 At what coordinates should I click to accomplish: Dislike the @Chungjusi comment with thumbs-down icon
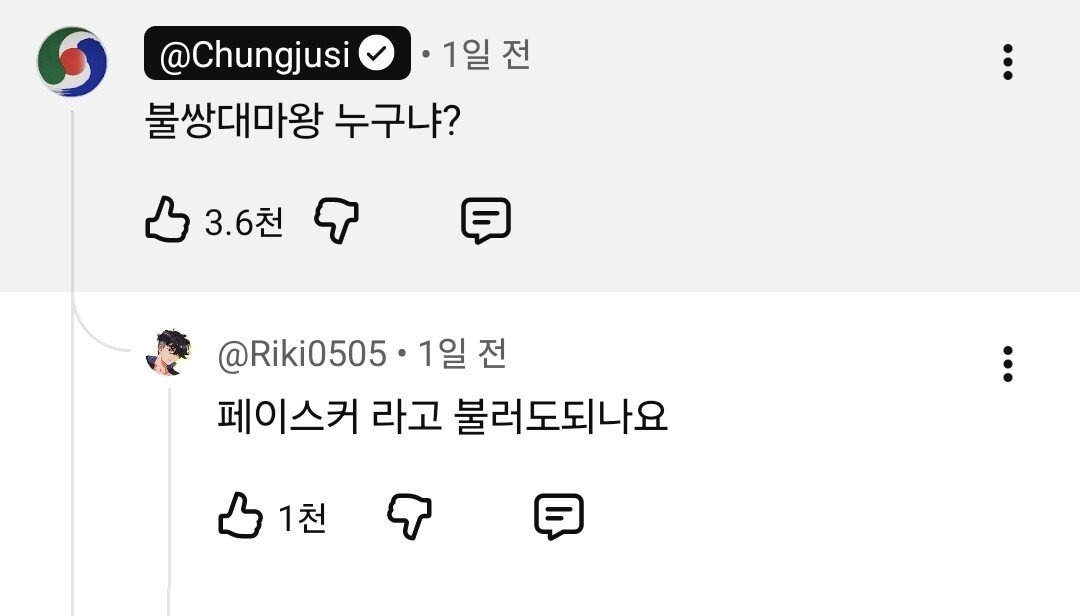click(337, 221)
